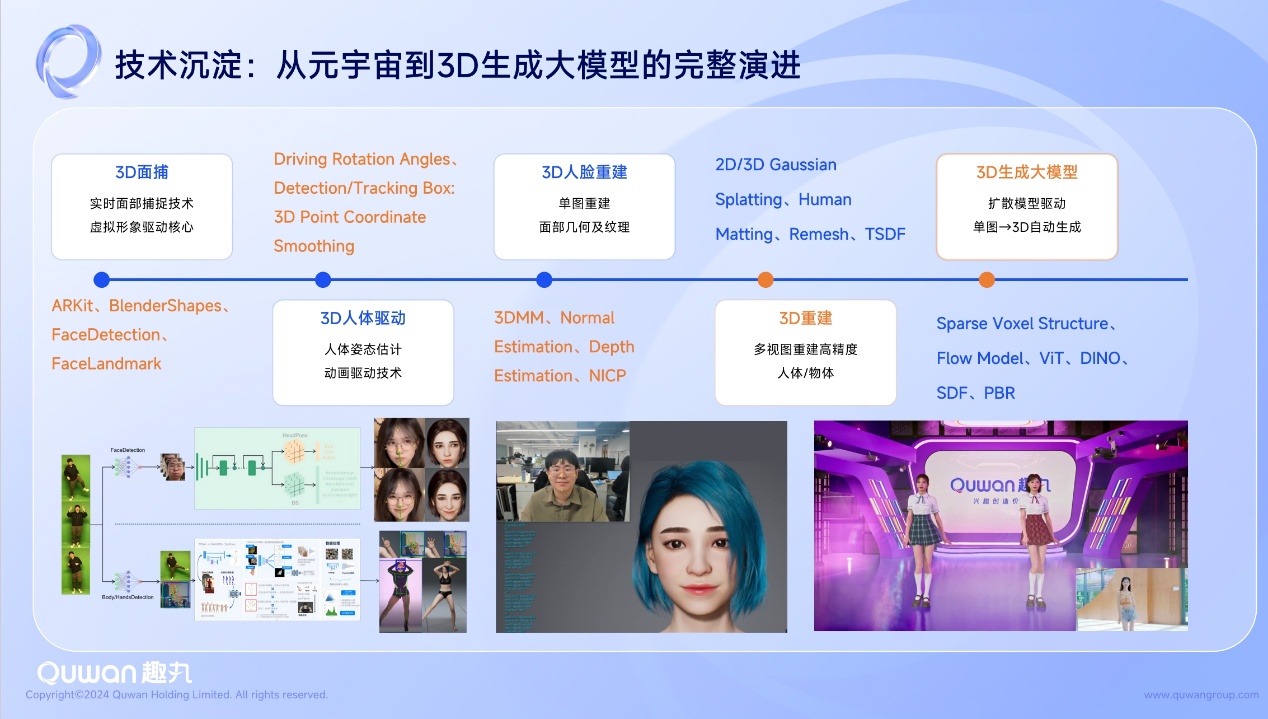
Task: Click the text Driving Rotation Angles
Action: coord(361,160)
